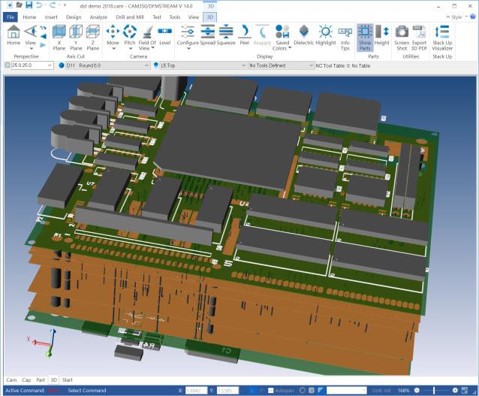Open the File menu button
Screen dimensions: 479x396
[10, 17]
